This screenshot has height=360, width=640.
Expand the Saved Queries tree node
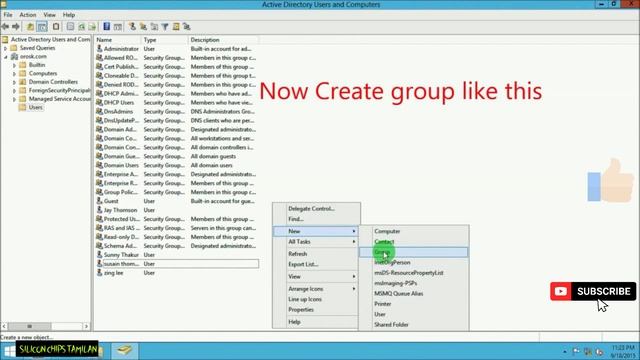point(6,48)
